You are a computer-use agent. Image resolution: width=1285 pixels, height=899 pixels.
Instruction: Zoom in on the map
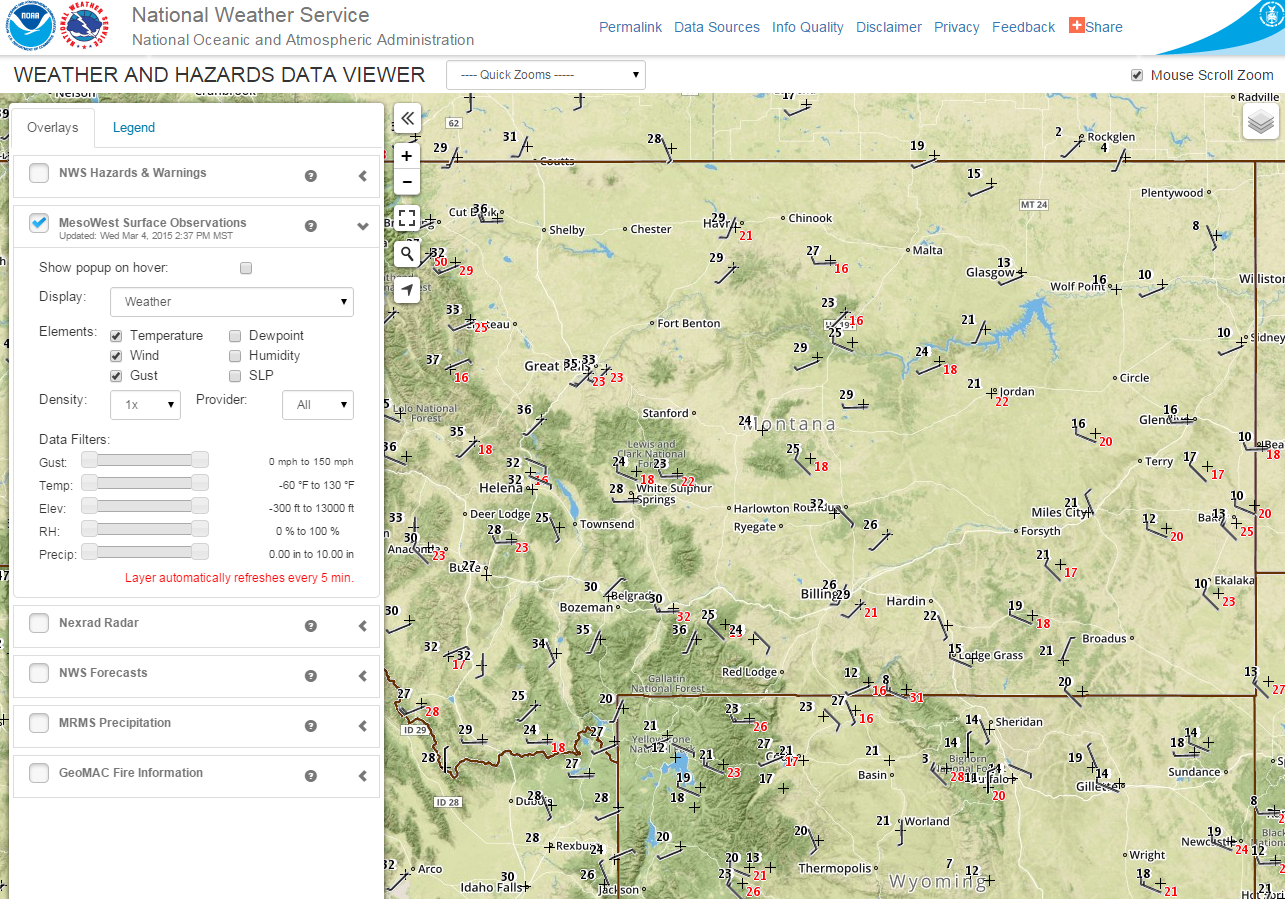tap(407, 156)
